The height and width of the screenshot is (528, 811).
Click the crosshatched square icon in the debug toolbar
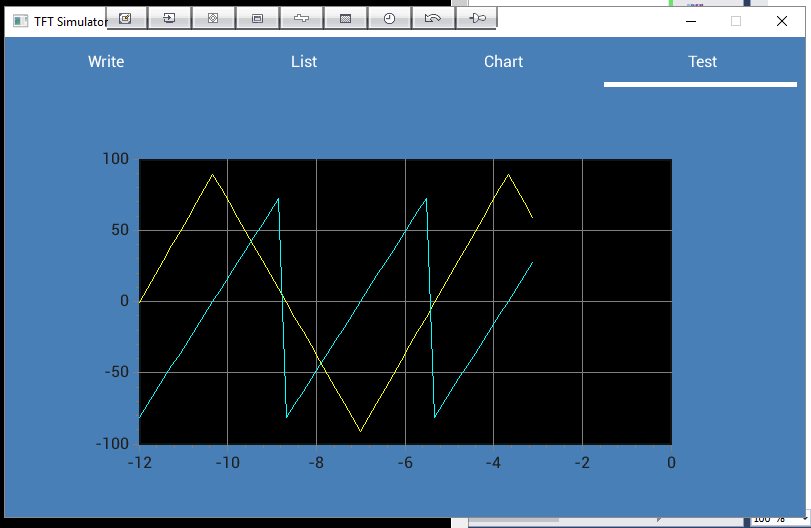pos(213,19)
